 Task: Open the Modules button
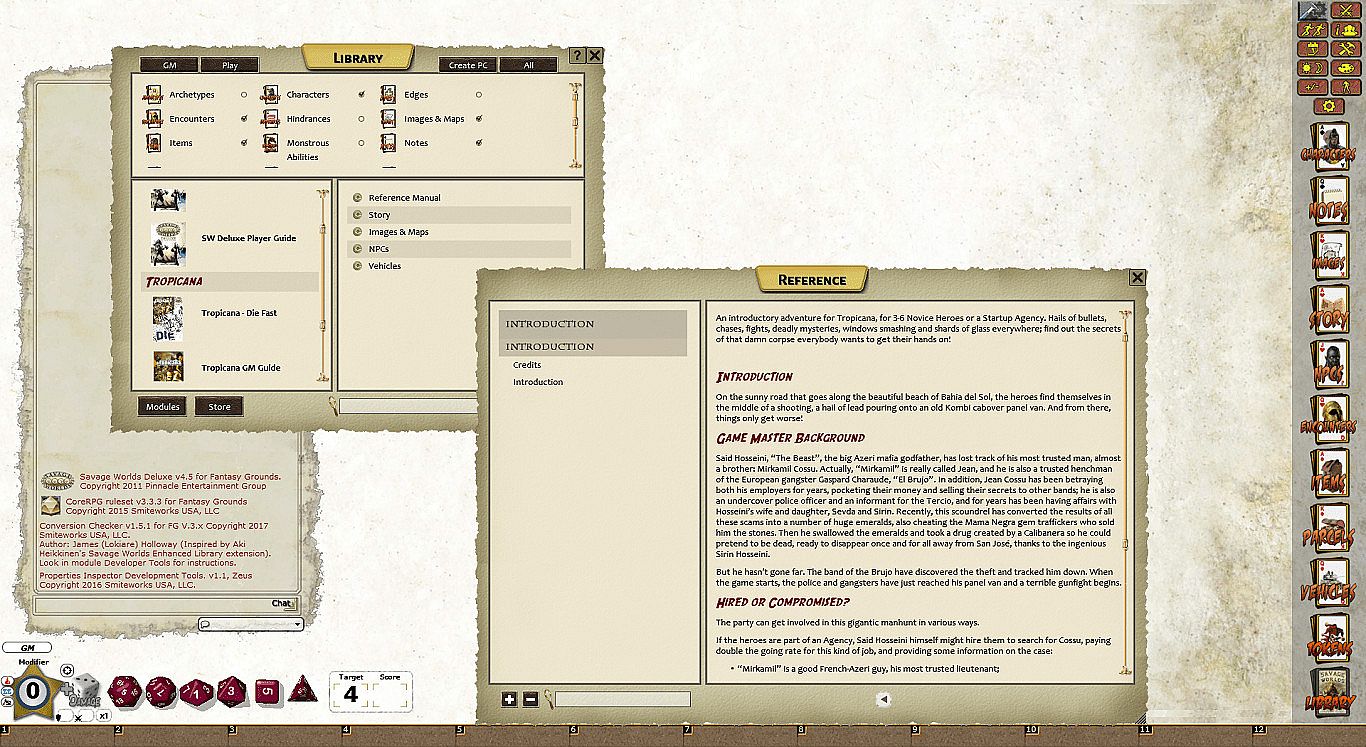pos(163,407)
